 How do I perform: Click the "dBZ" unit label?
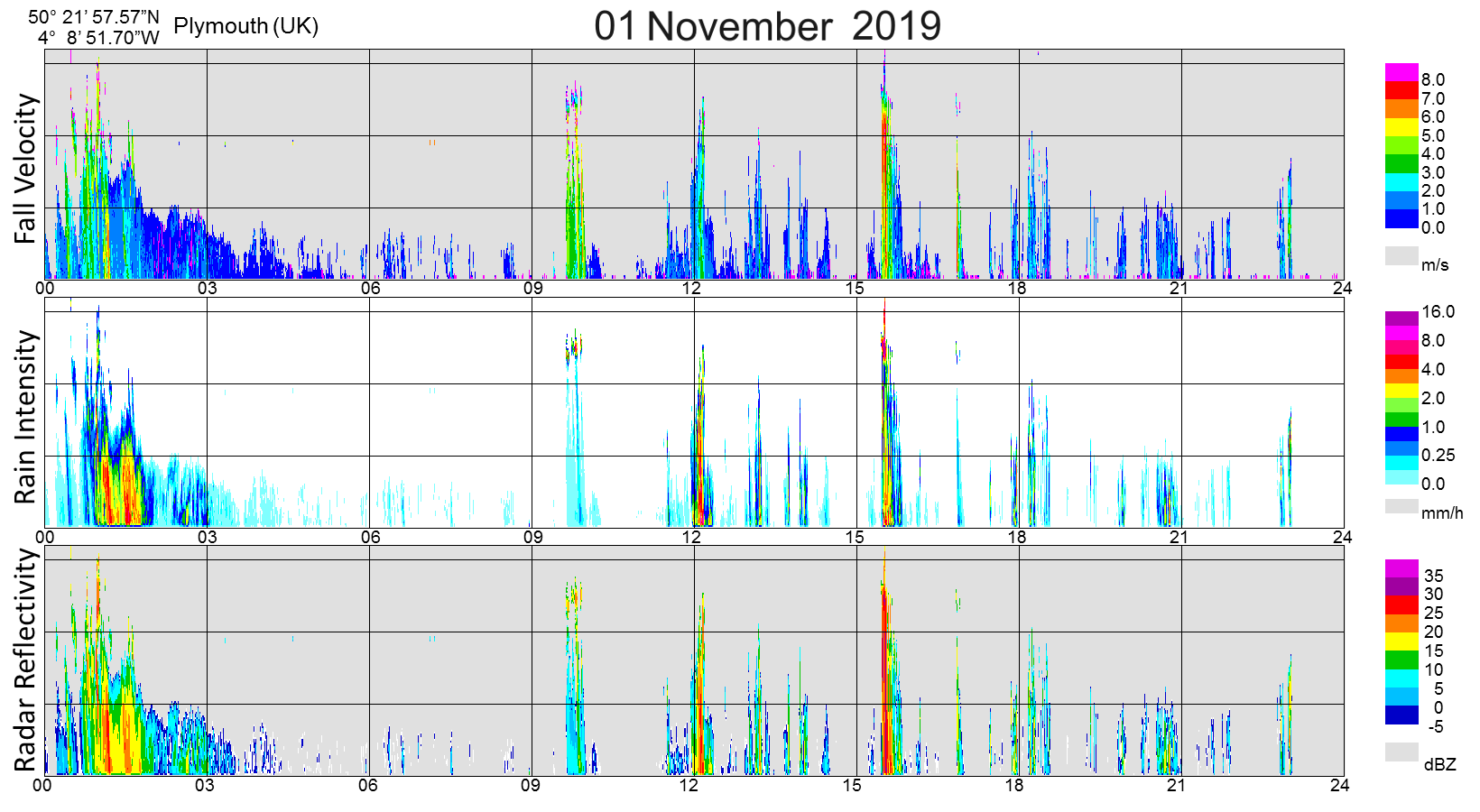(1440, 764)
